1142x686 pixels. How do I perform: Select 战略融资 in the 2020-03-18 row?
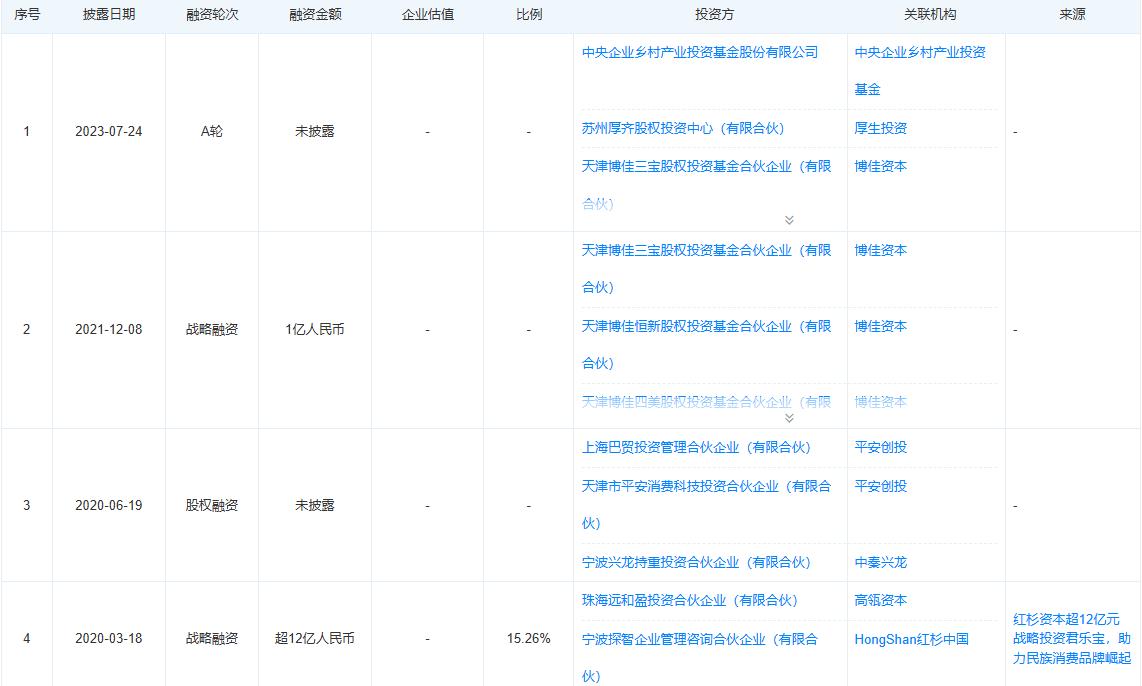(212, 639)
